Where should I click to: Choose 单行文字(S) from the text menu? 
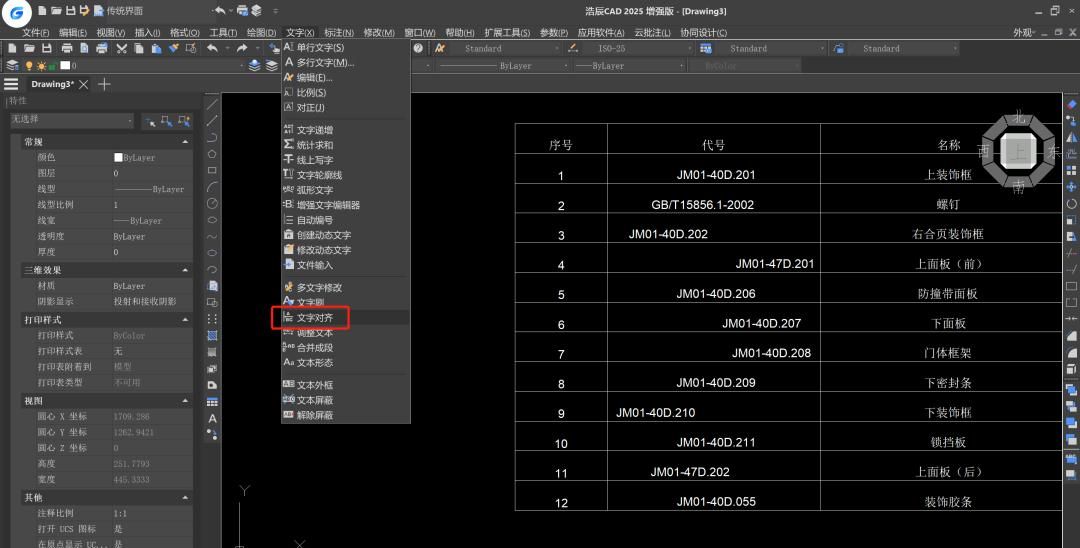tap(346, 48)
